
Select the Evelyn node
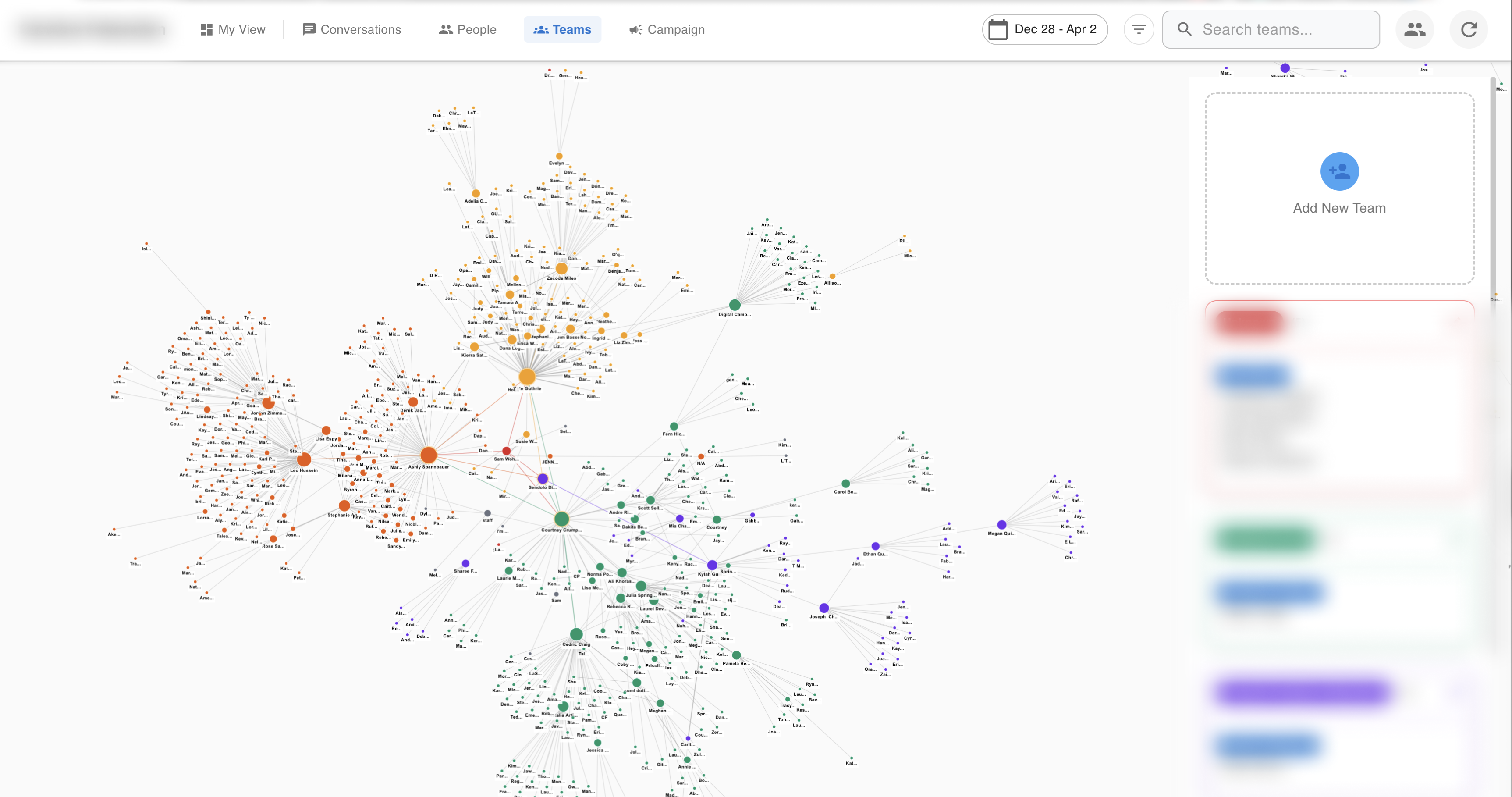click(559, 156)
